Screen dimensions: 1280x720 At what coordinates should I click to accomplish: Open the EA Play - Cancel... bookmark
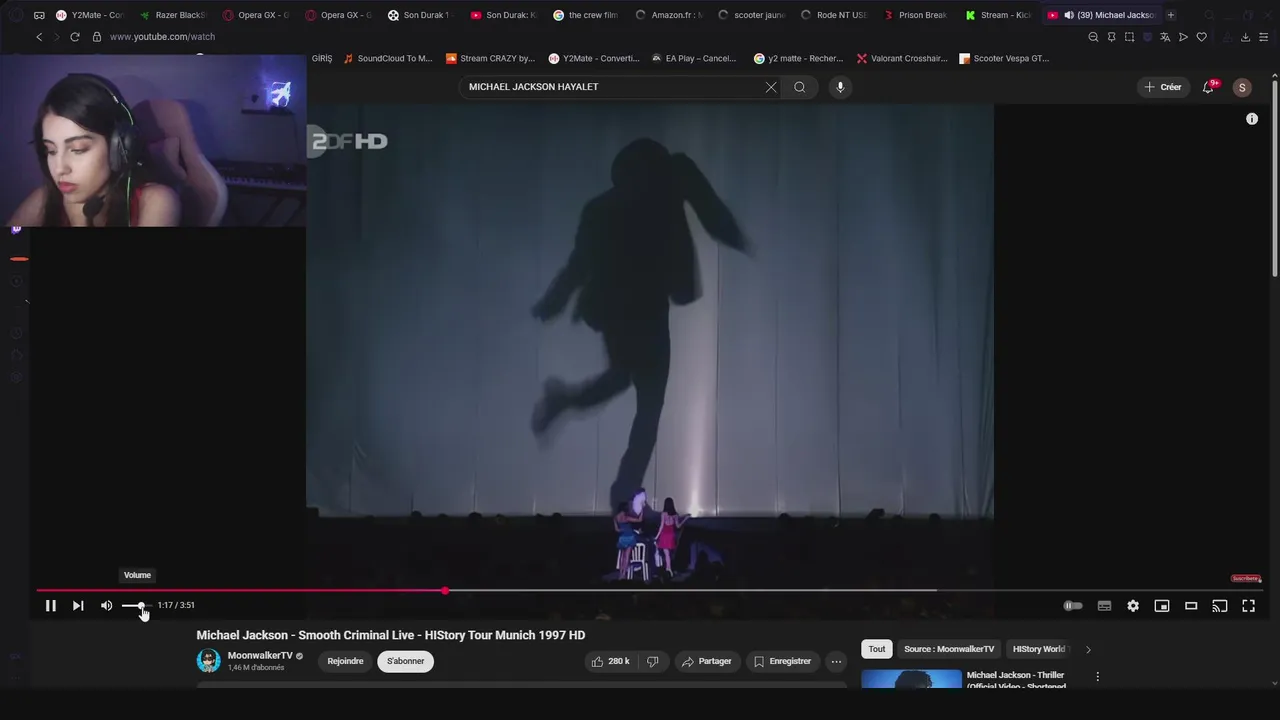pos(693,58)
